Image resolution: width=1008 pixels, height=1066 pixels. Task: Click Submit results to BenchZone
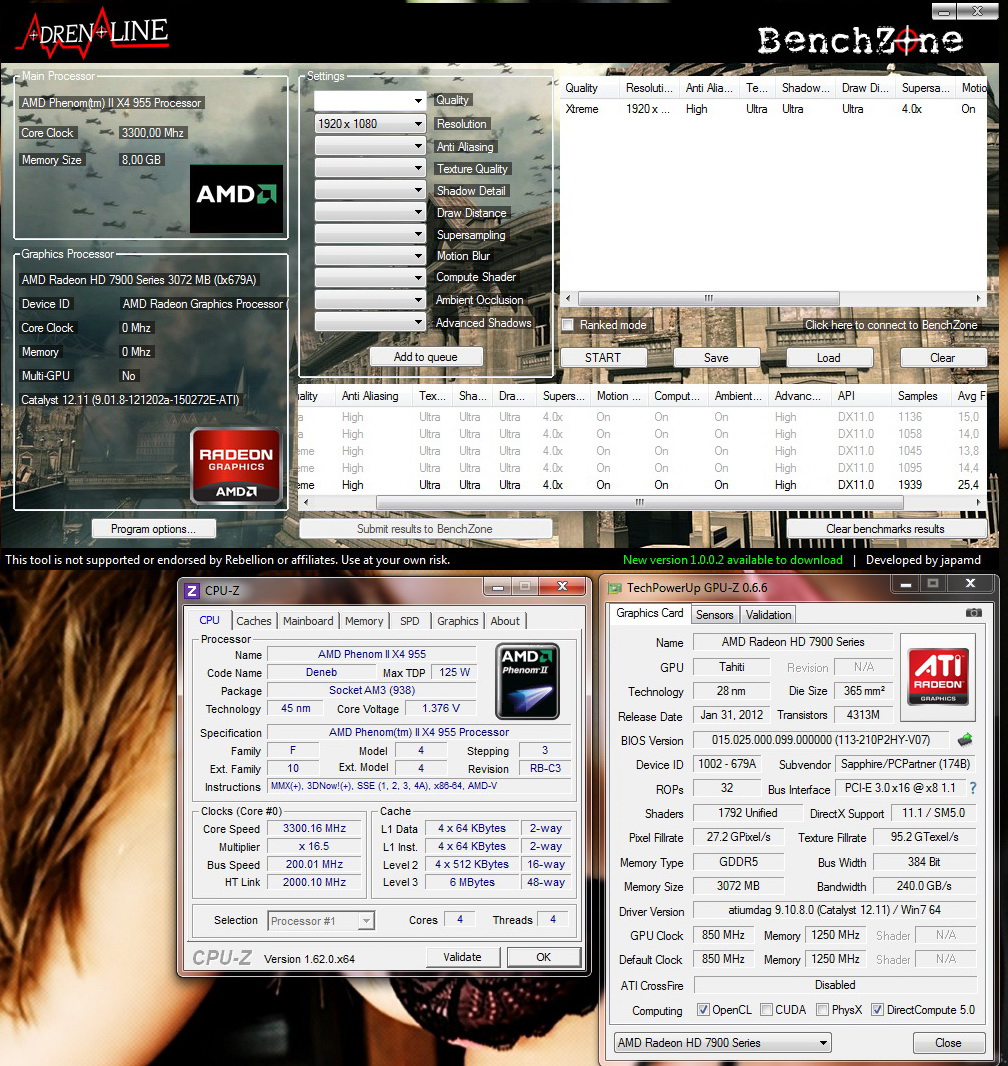click(425, 529)
